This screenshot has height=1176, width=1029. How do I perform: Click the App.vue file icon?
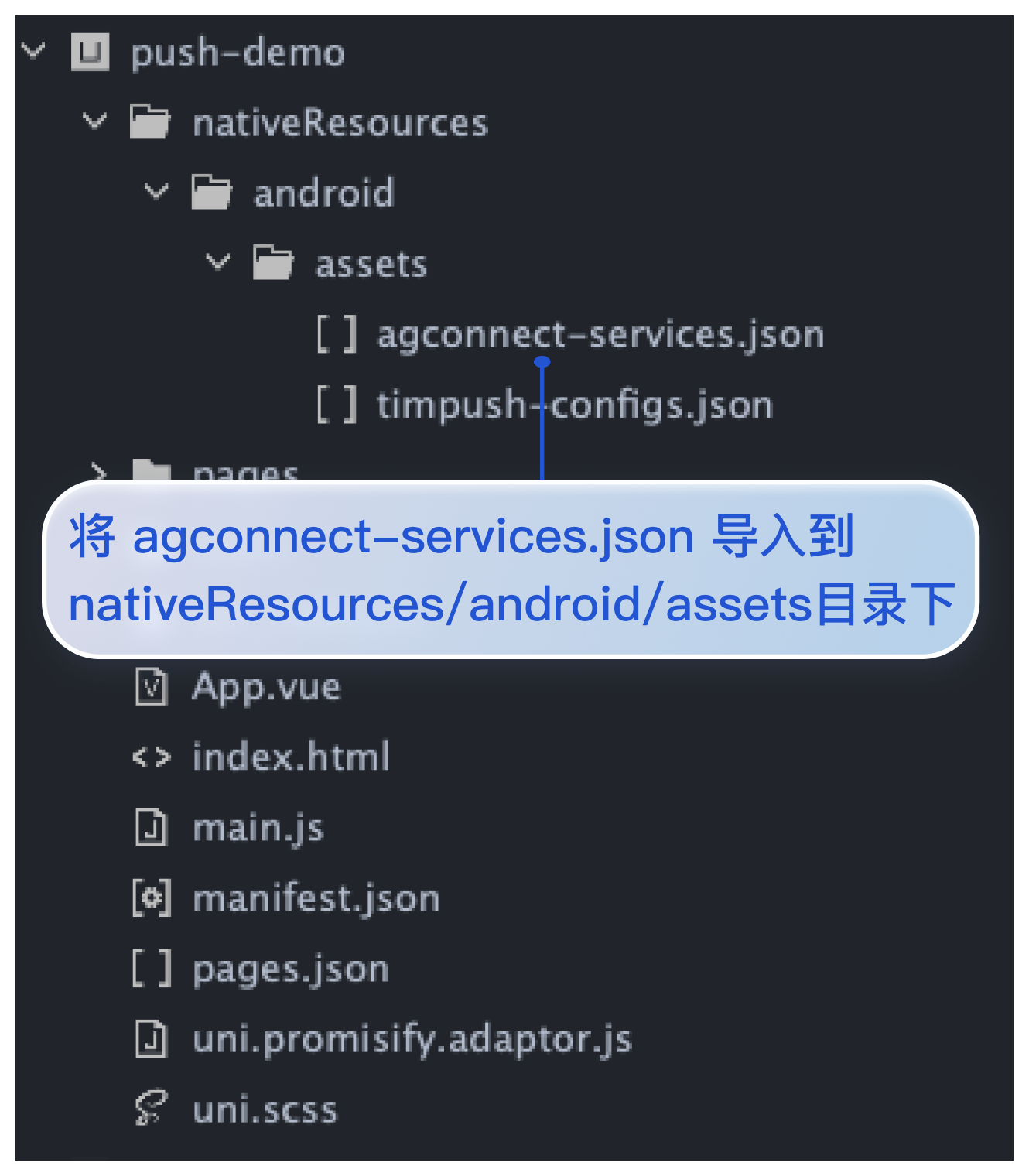click(151, 686)
